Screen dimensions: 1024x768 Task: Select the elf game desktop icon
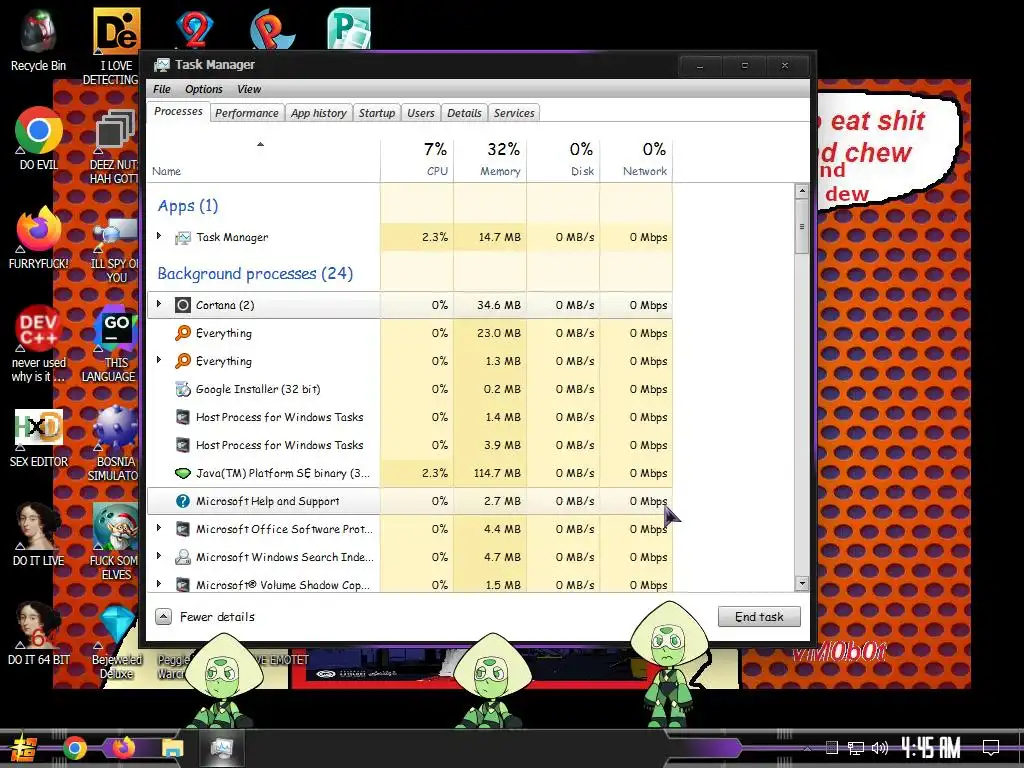click(114, 542)
